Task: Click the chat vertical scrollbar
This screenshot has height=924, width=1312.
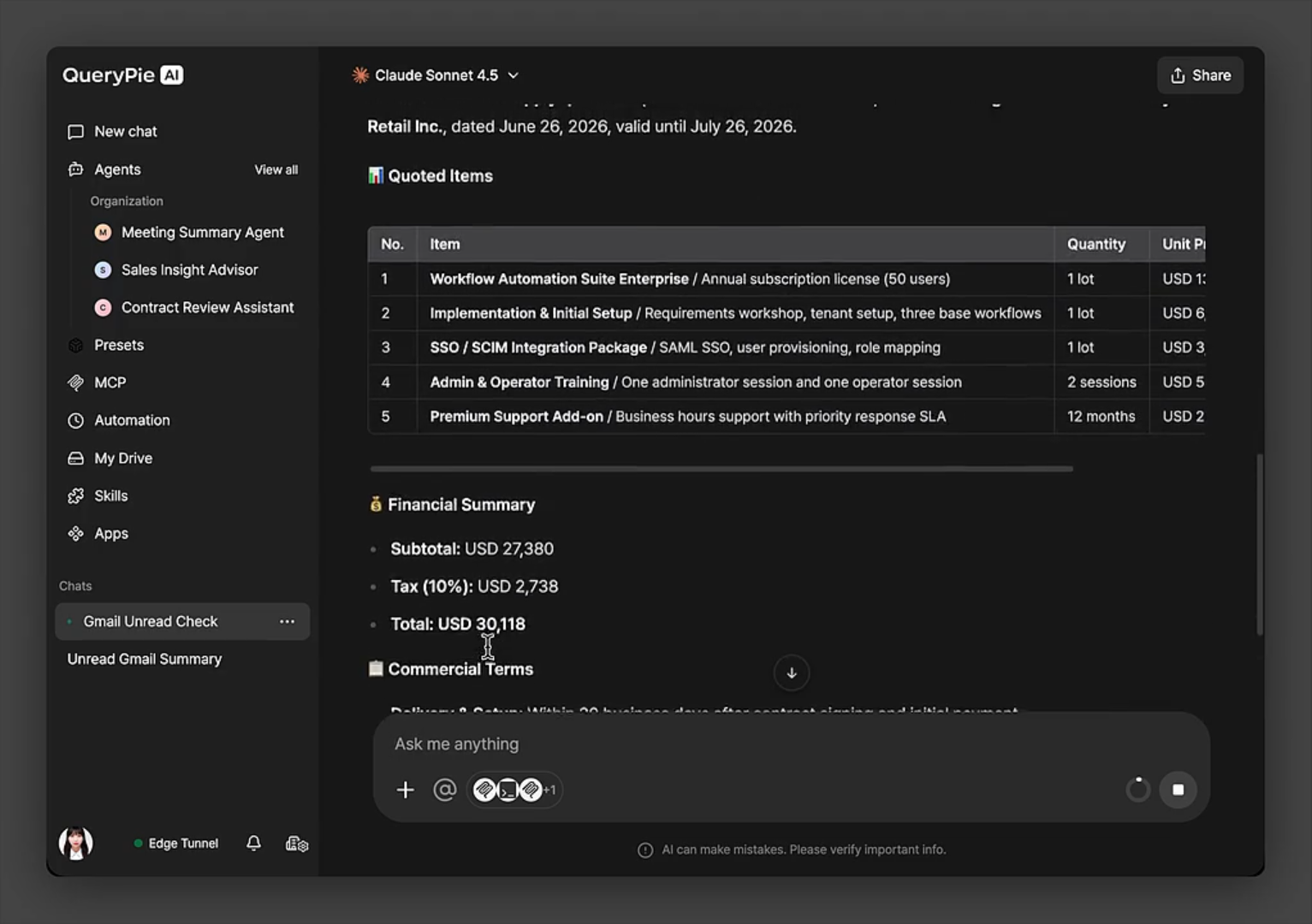Action: click(1260, 544)
